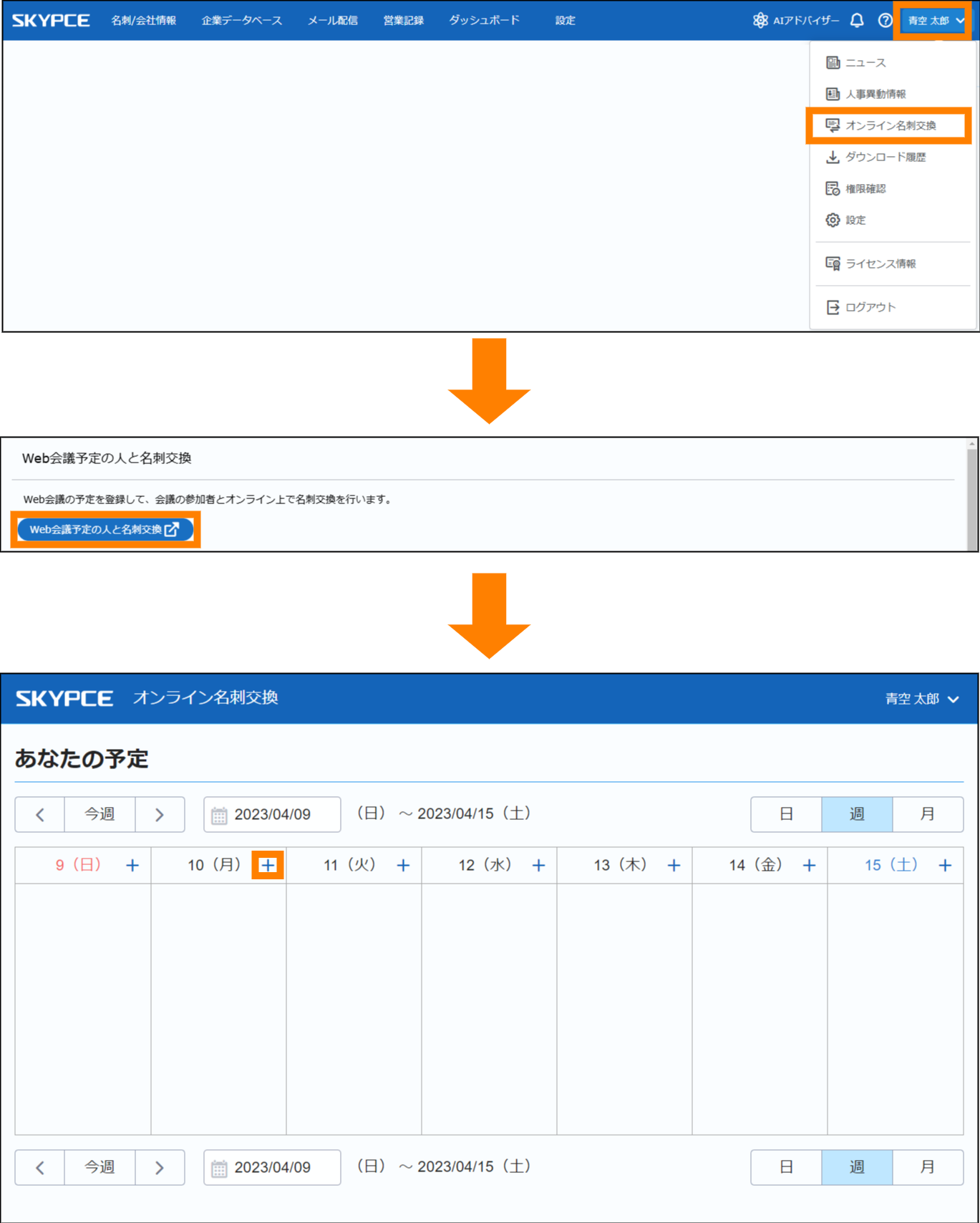Viewport: 980px width, 1223px height.
Task: Click top 今週 button
Action: pyautogui.click(x=100, y=814)
